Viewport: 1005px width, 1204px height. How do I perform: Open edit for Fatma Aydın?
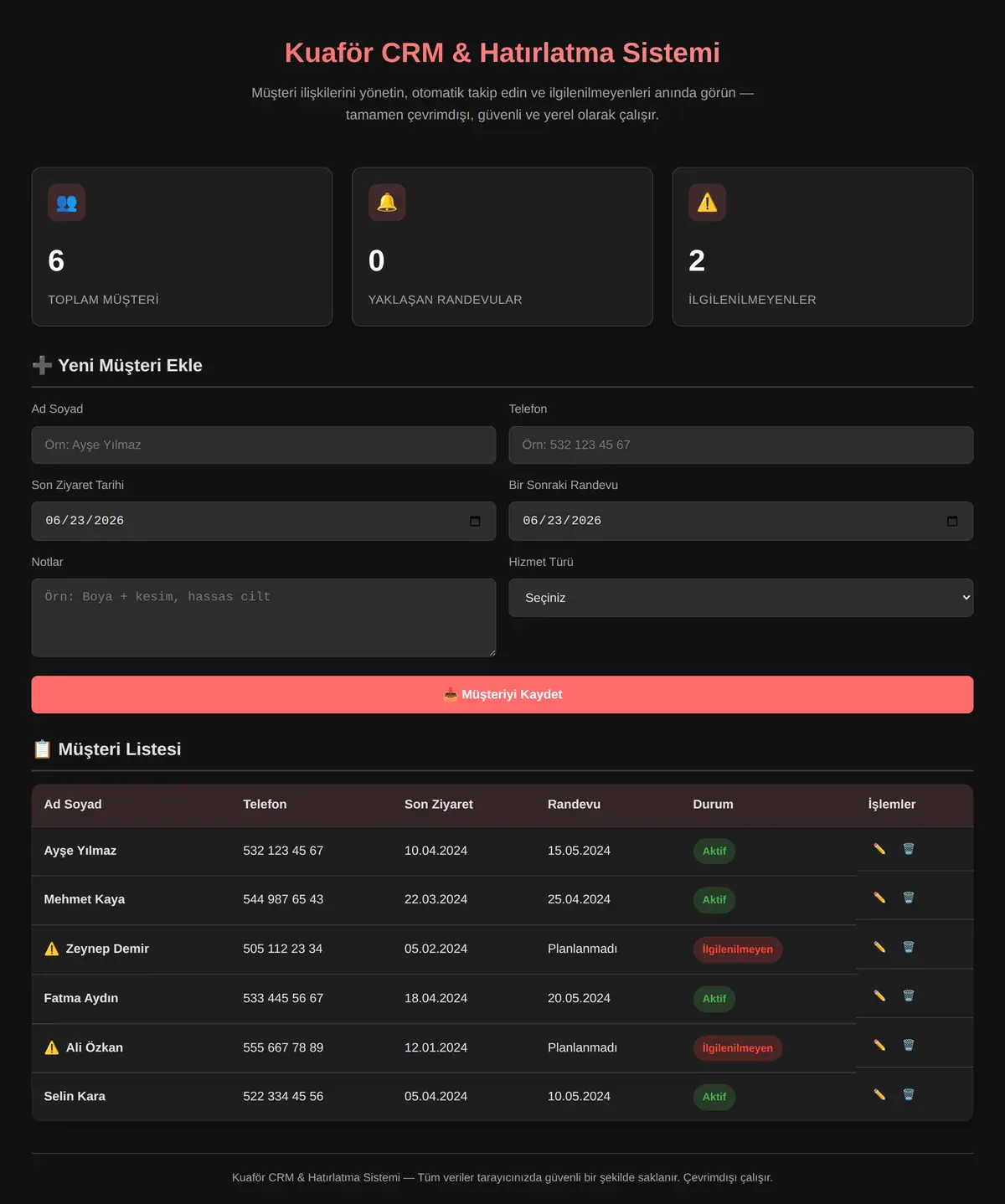click(x=879, y=996)
